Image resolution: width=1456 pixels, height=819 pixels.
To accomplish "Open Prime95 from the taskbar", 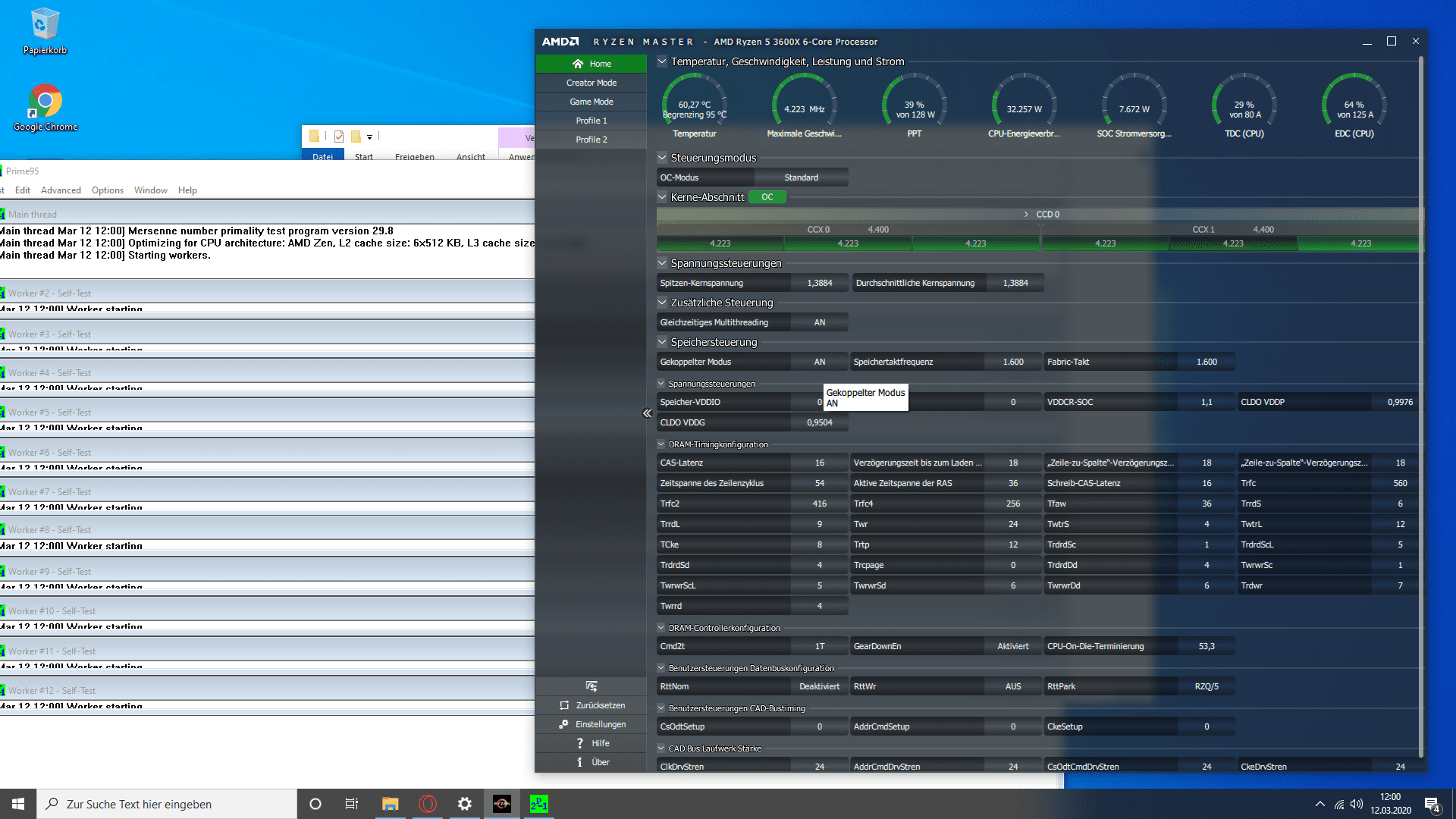I will 538,804.
